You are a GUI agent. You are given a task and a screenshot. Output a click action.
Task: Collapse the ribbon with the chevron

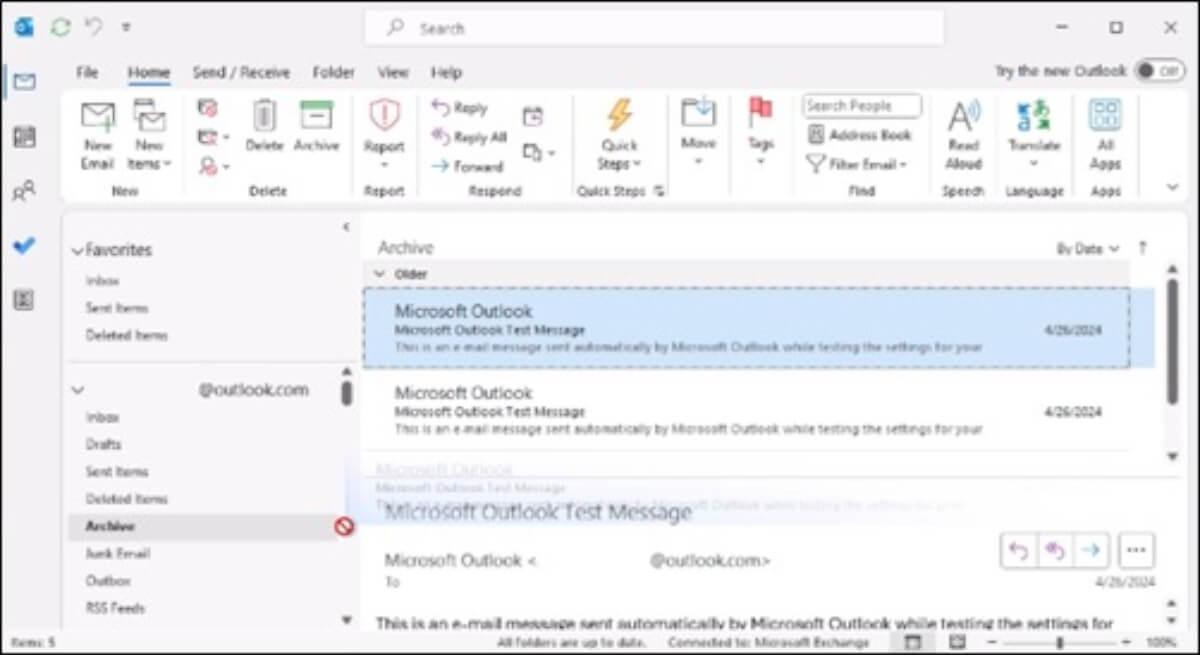point(1173,187)
